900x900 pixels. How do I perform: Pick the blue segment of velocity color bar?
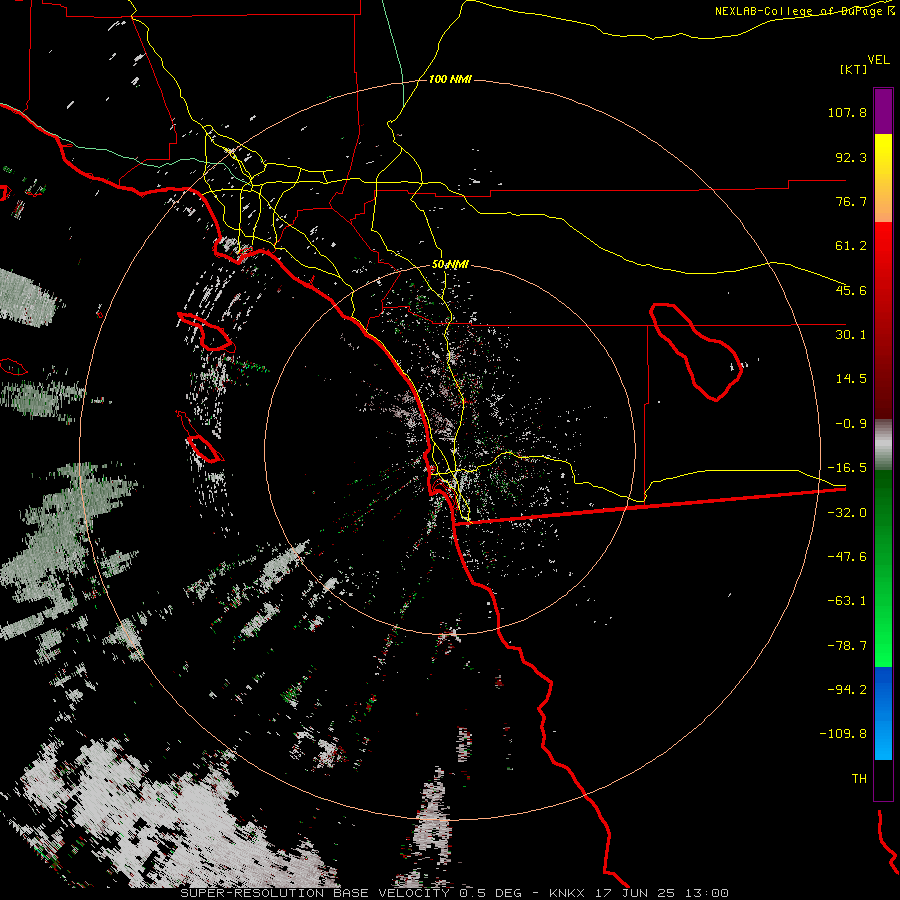(883, 713)
